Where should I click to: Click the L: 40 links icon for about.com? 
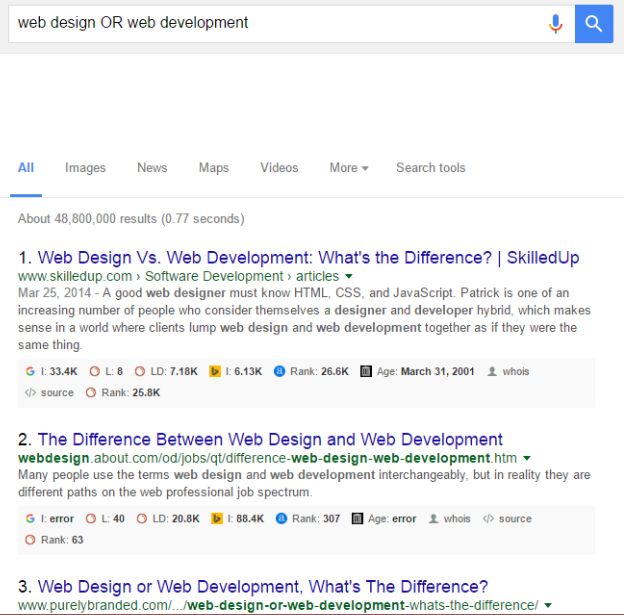(x=91, y=519)
